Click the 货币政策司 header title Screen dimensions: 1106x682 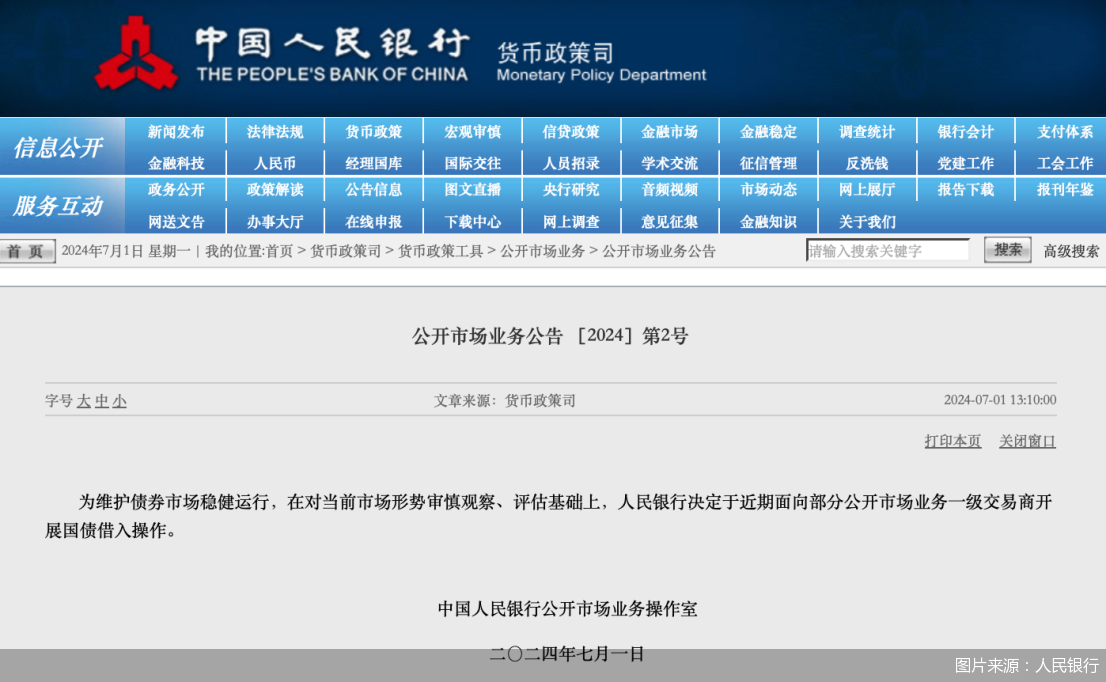556,52
